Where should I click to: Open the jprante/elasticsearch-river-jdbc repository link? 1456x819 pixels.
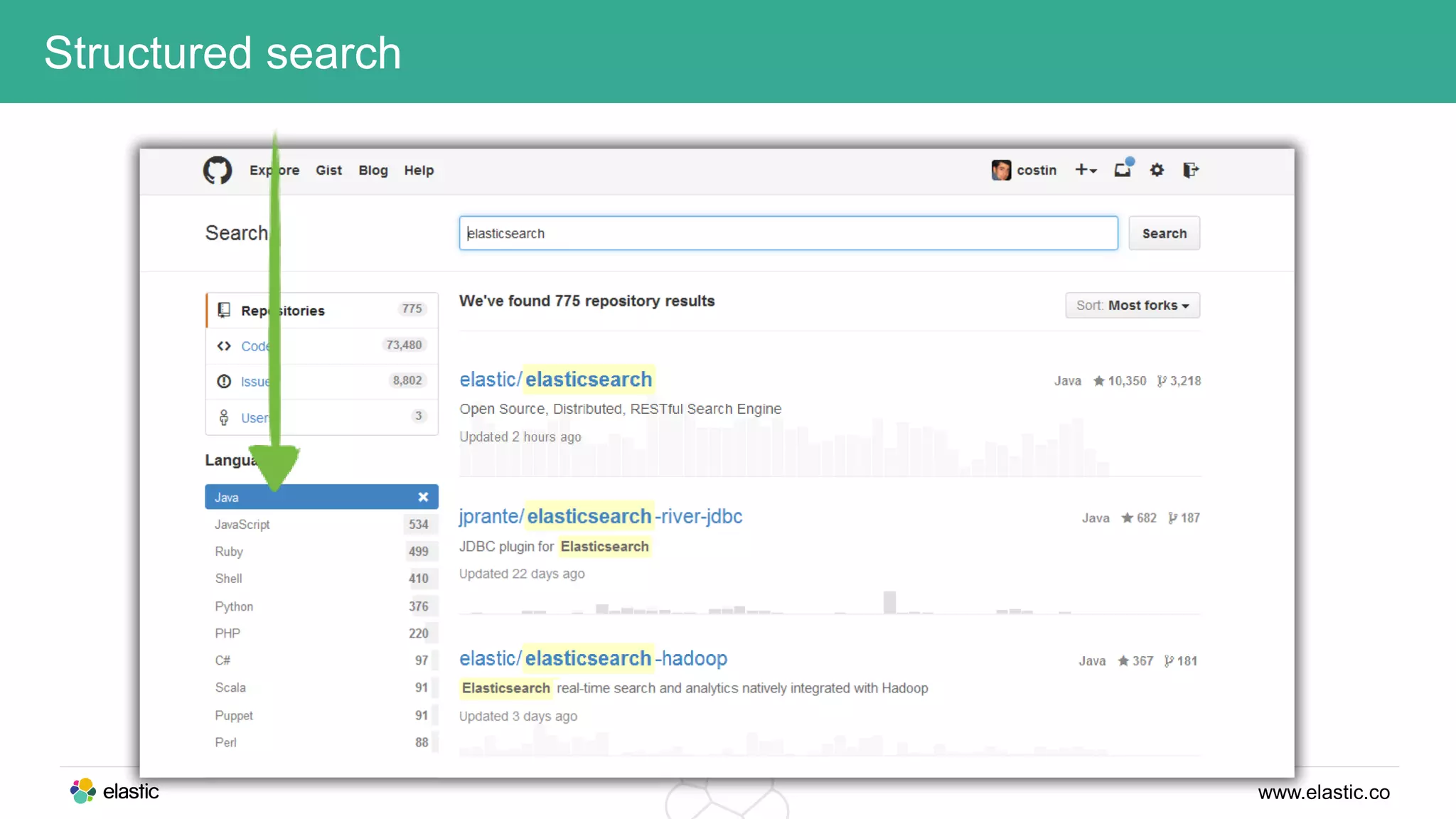coord(601,516)
